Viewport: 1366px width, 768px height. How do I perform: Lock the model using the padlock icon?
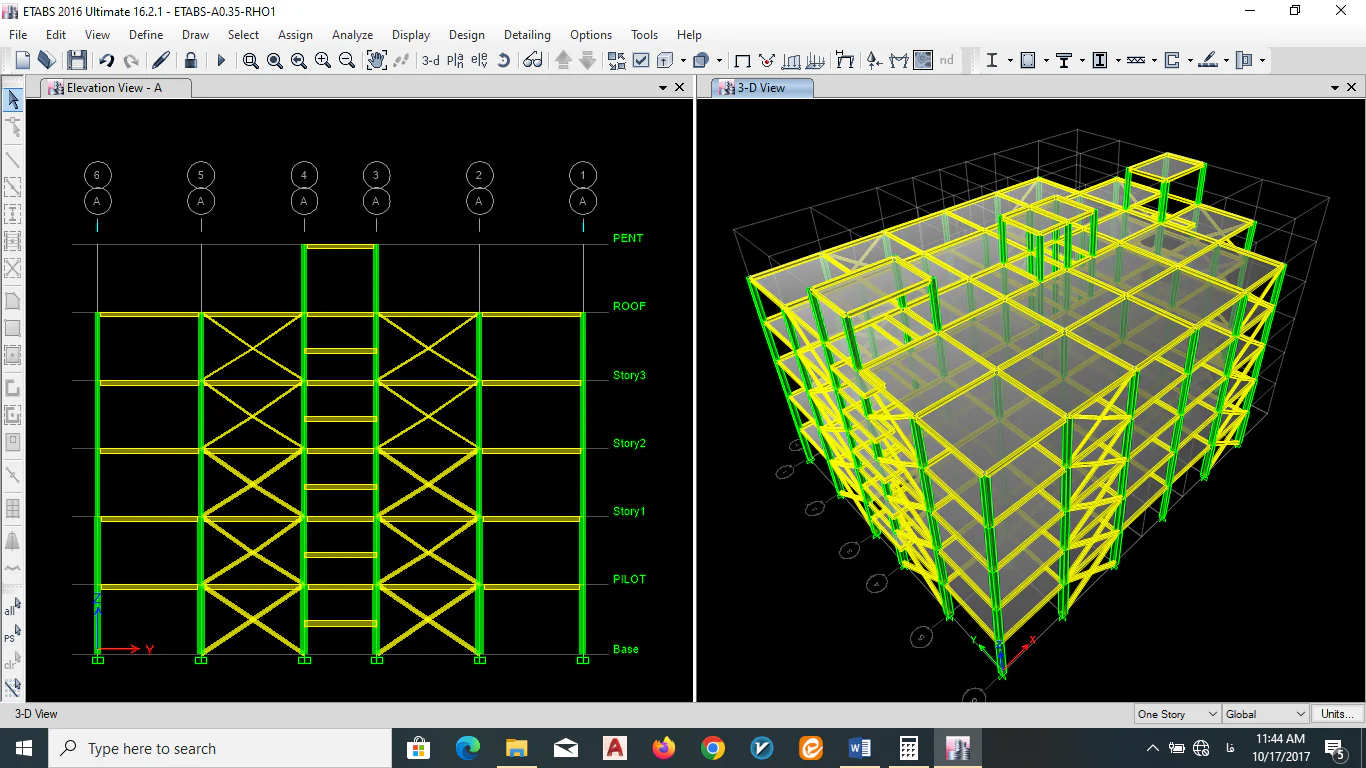tap(191, 60)
